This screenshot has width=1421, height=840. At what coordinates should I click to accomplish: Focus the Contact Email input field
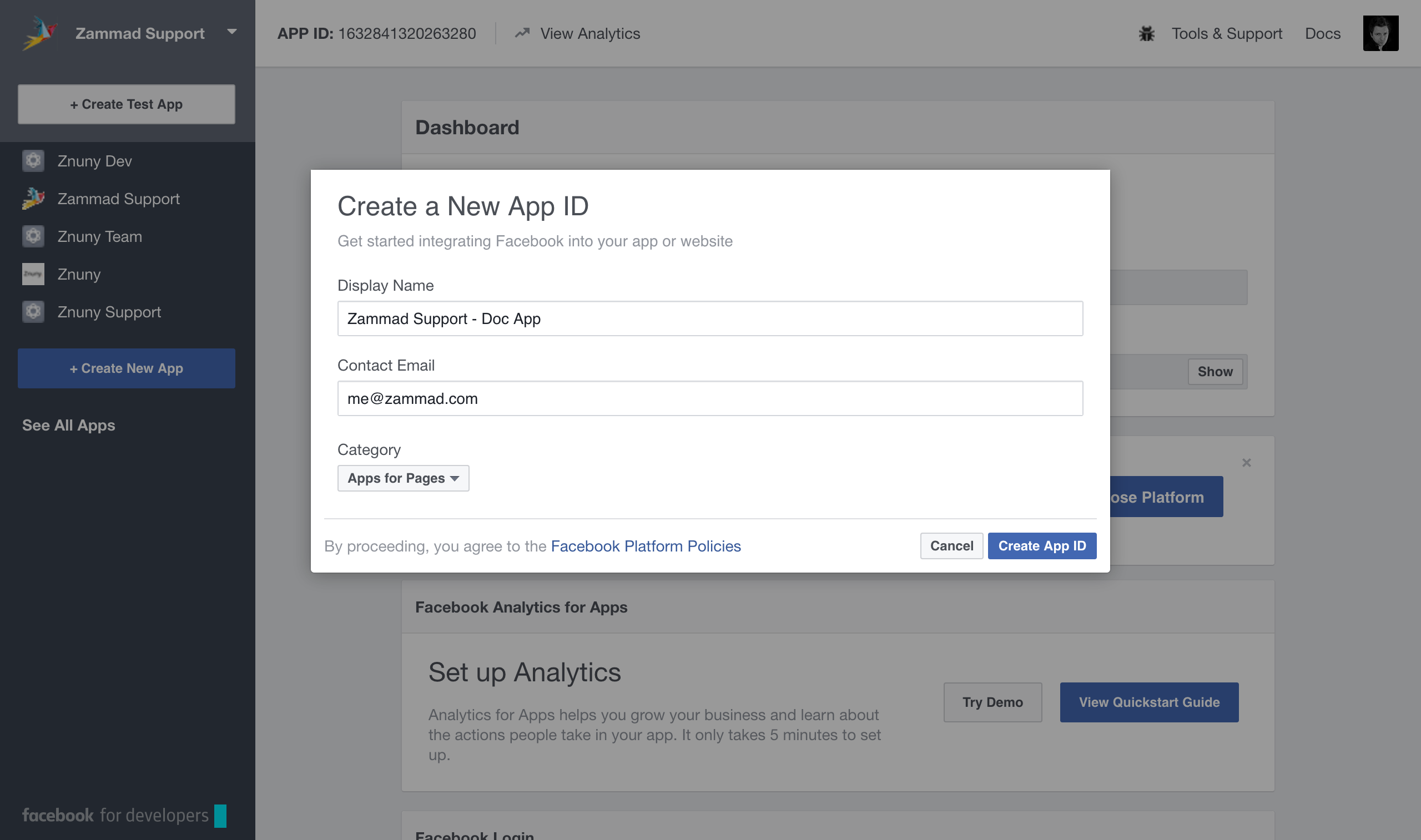(x=710, y=398)
